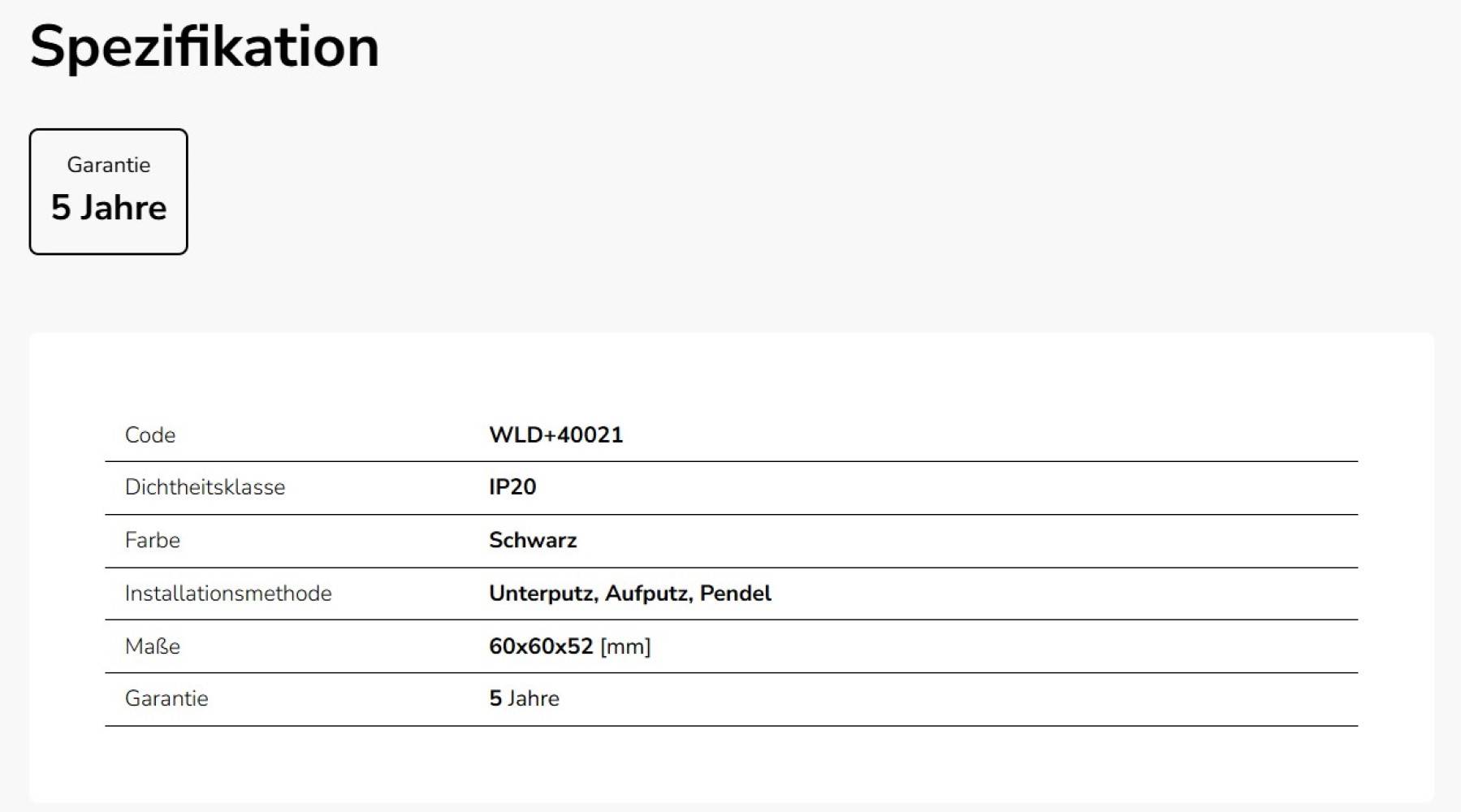Select the product code WLD+40021
The width and height of the screenshot is (1461, 812).
click(555, 435)
